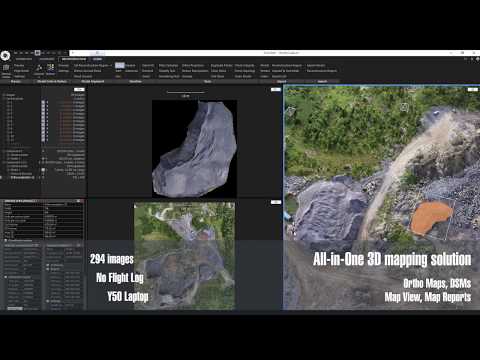
Task: Toggle the bottom-most blue checkbox in the images list
Action: (43, 140)
